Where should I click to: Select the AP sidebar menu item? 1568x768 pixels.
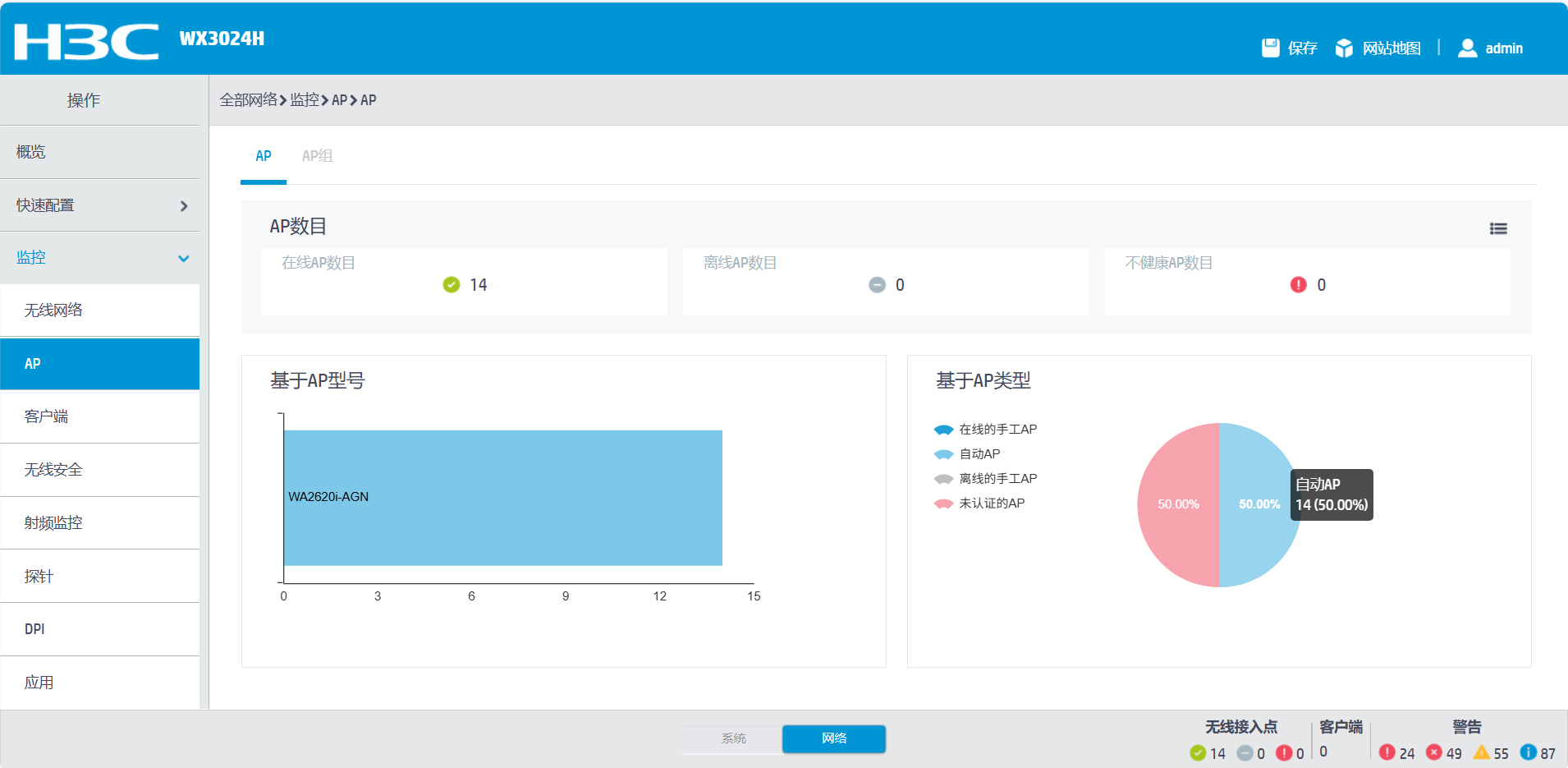pos(99,364)
